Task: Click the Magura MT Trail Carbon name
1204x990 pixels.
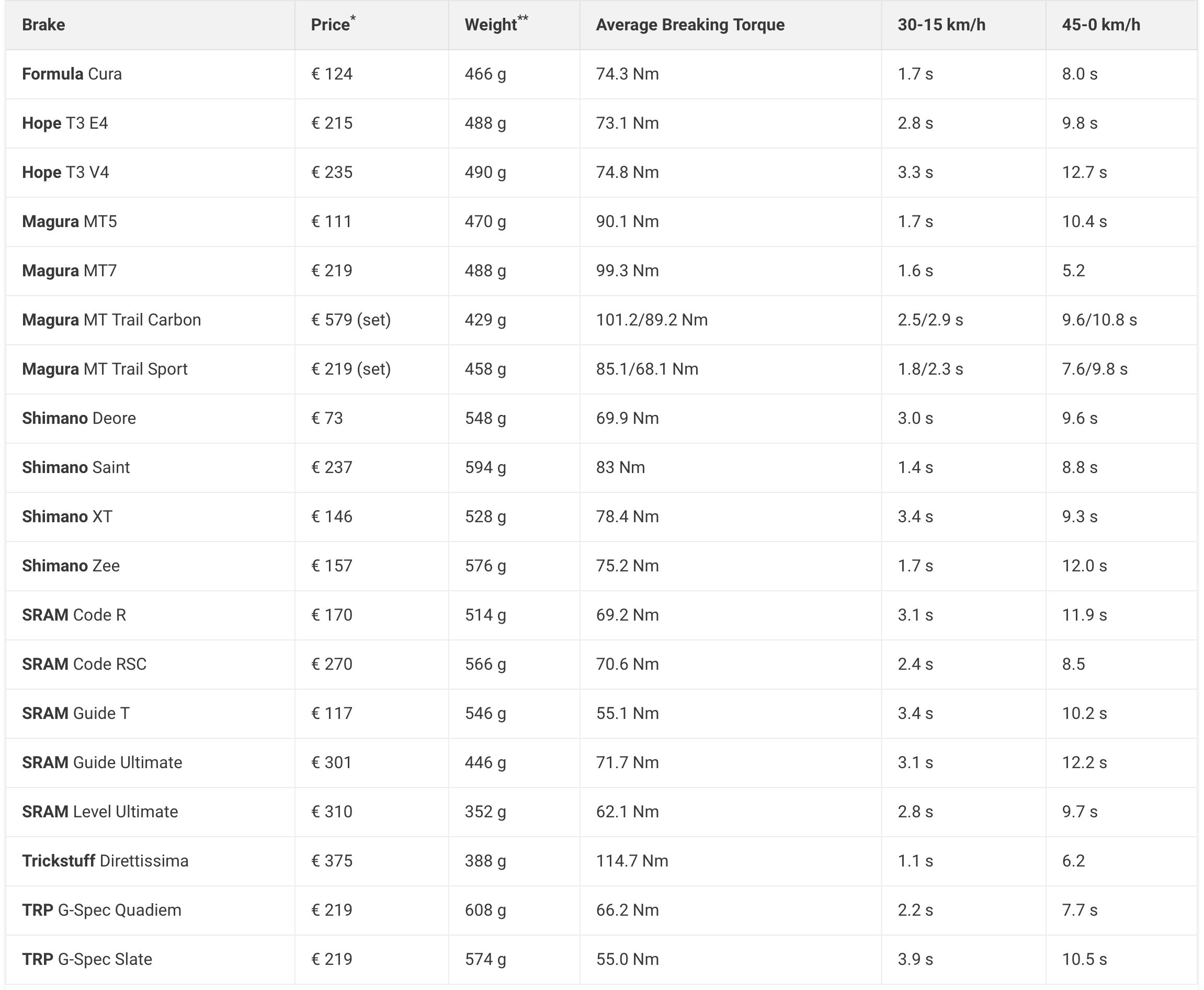Action: [111, 320]
